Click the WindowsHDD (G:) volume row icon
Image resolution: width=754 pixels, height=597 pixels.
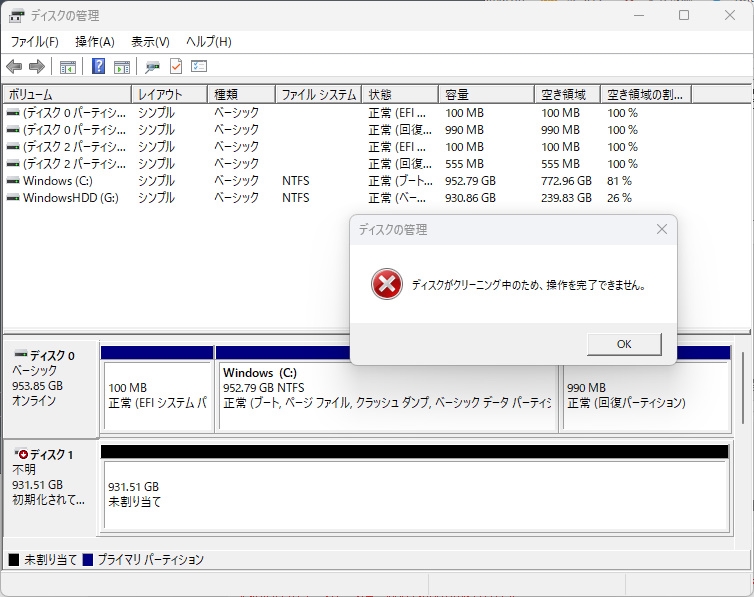[13, 198]
